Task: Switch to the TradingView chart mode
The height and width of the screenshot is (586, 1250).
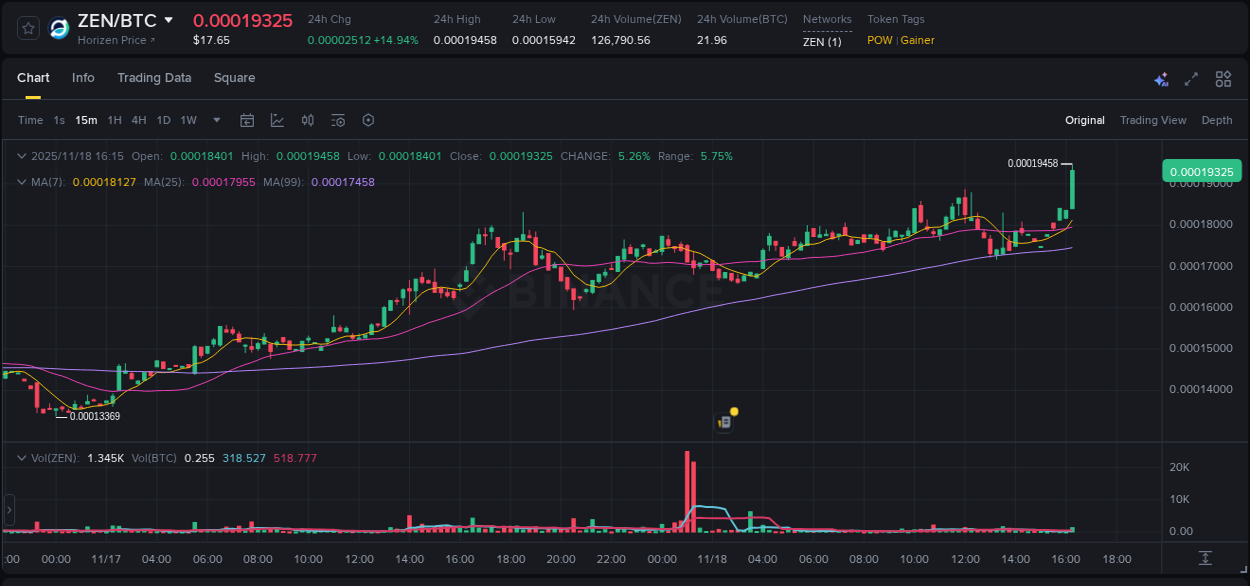Action: [1152, 120]
